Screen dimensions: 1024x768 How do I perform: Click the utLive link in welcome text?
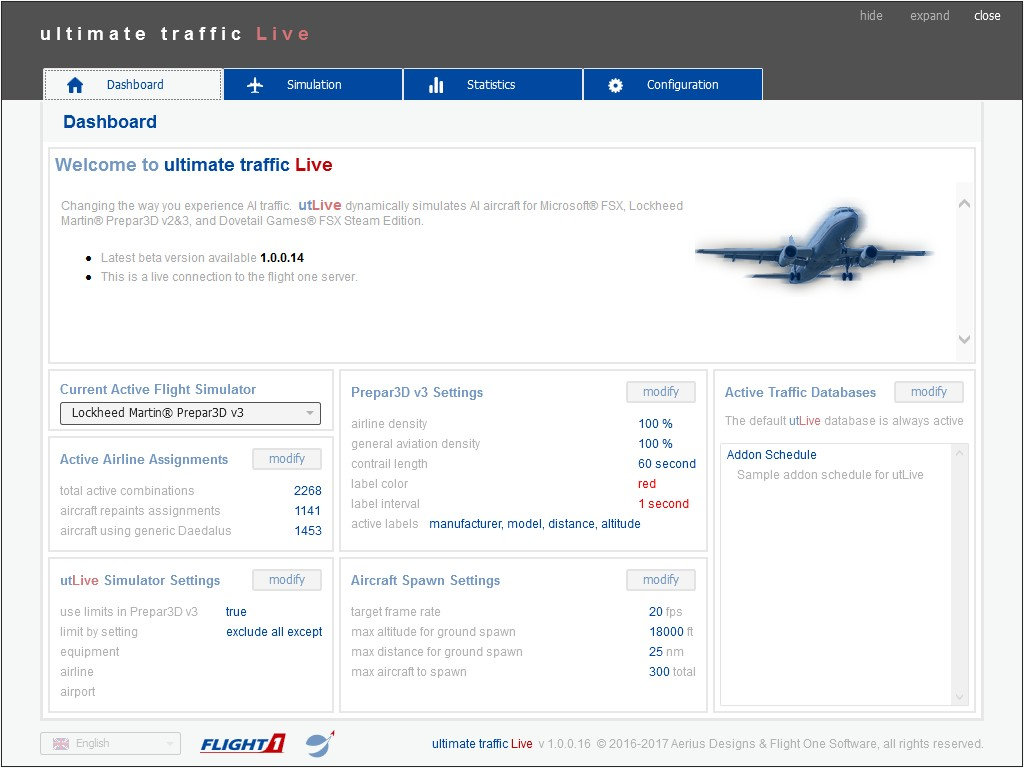pos(320,205)
